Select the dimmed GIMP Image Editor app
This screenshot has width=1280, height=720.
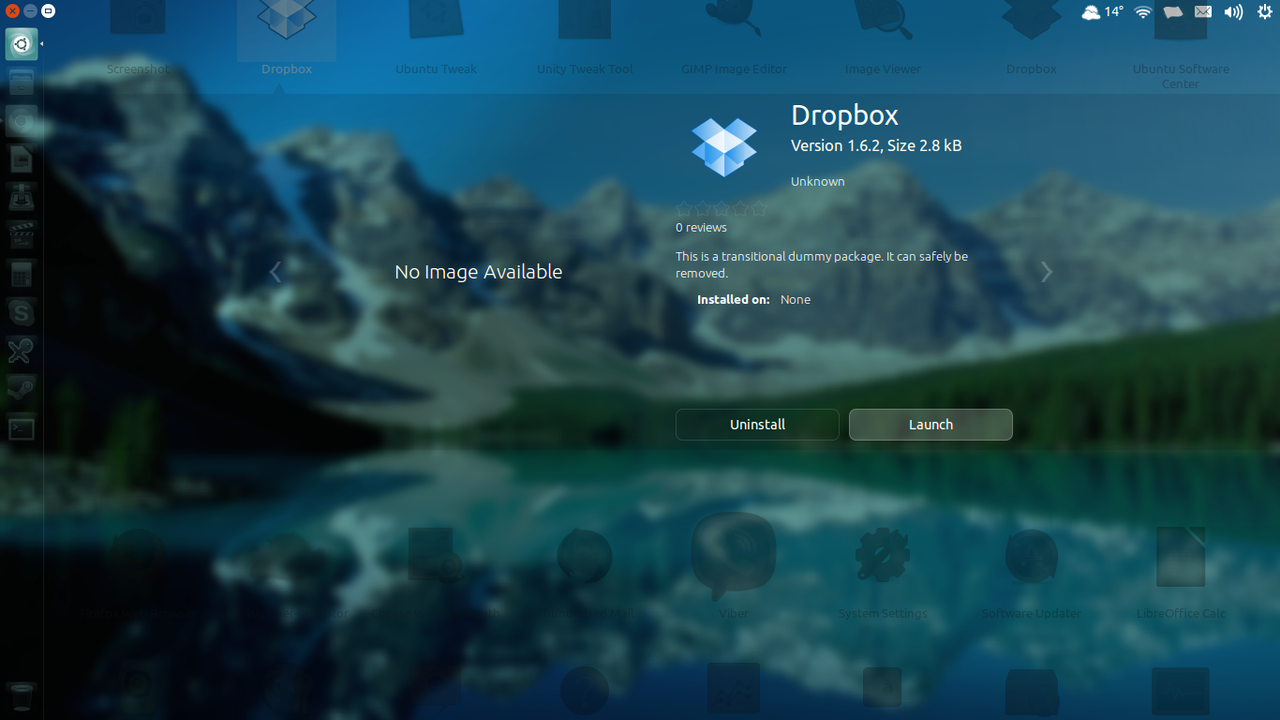coord(734,38)
